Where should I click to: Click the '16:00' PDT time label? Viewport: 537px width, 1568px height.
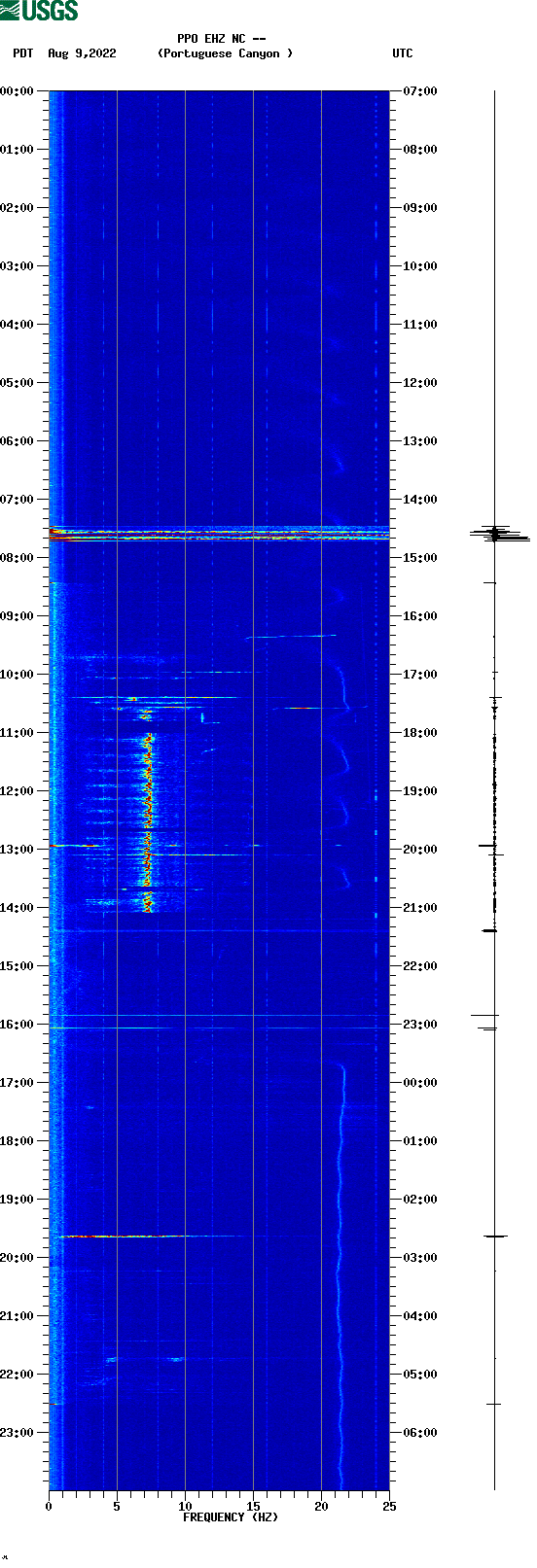[x=18, y=1024]
